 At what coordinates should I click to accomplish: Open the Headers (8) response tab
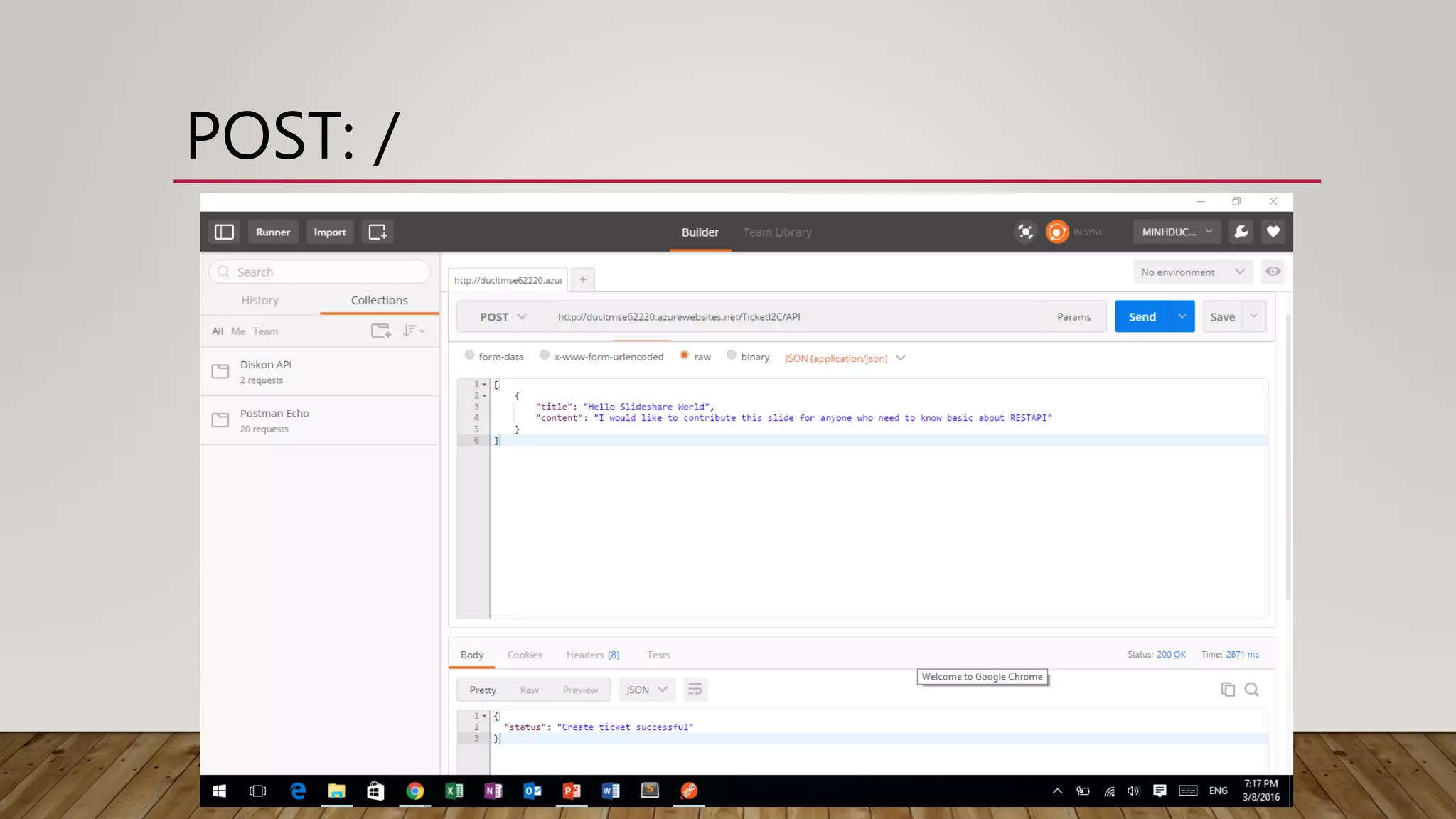[592, 655]
